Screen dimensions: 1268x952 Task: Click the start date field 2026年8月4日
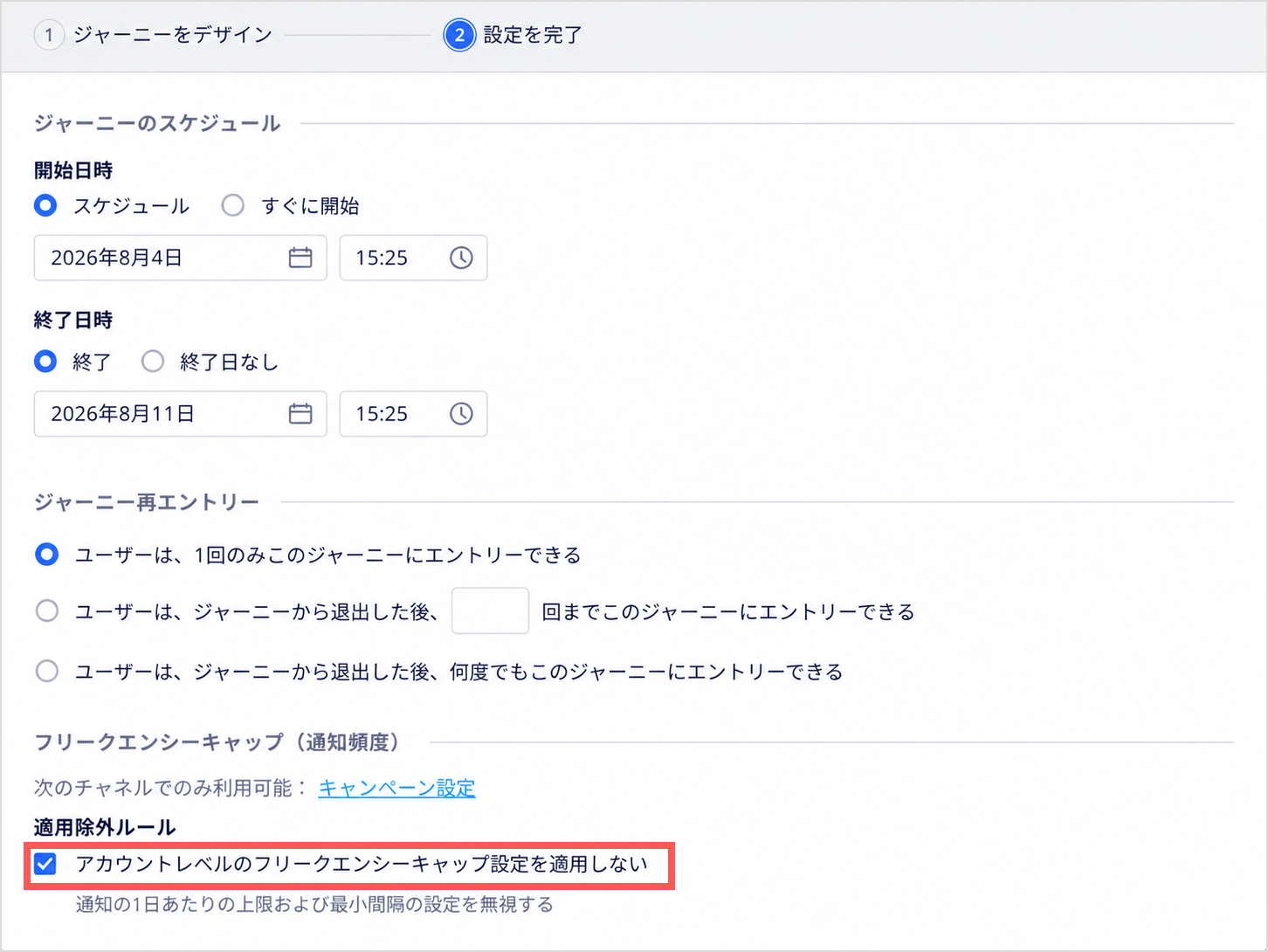180,258
